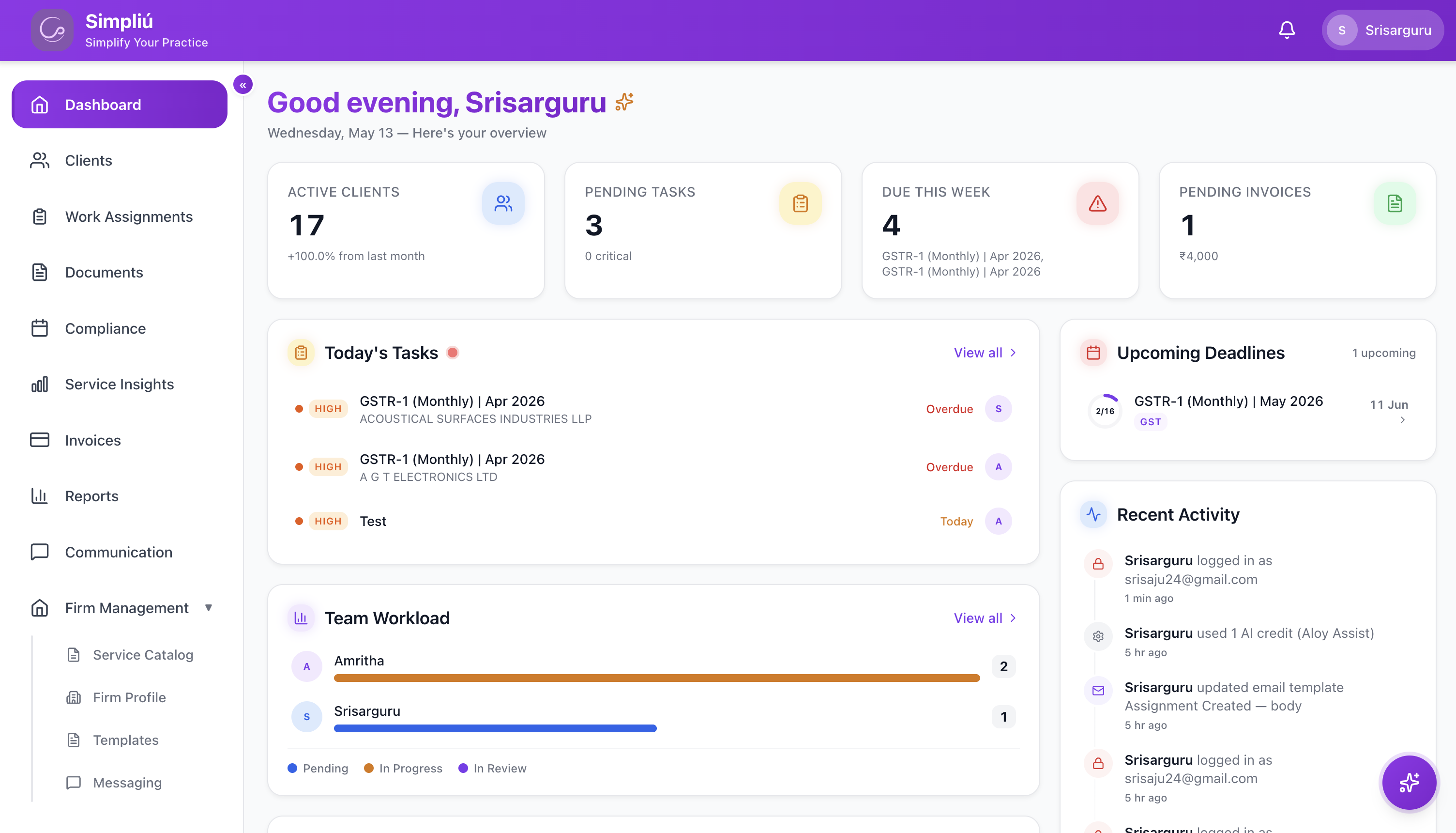Image resolution: width=1456 pixels, height=833 pixels.
Task: Click the Today's Tasks clipboard icon
Action: [301, 353]
